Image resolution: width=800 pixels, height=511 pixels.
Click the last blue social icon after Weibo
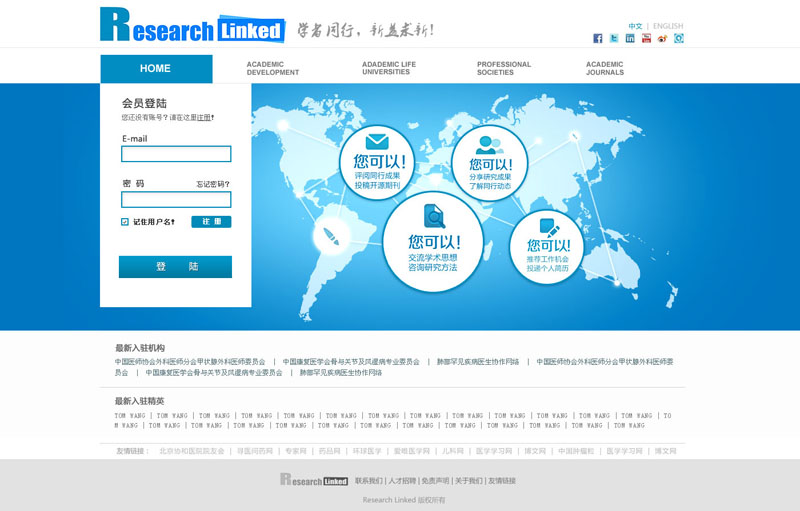679,38
